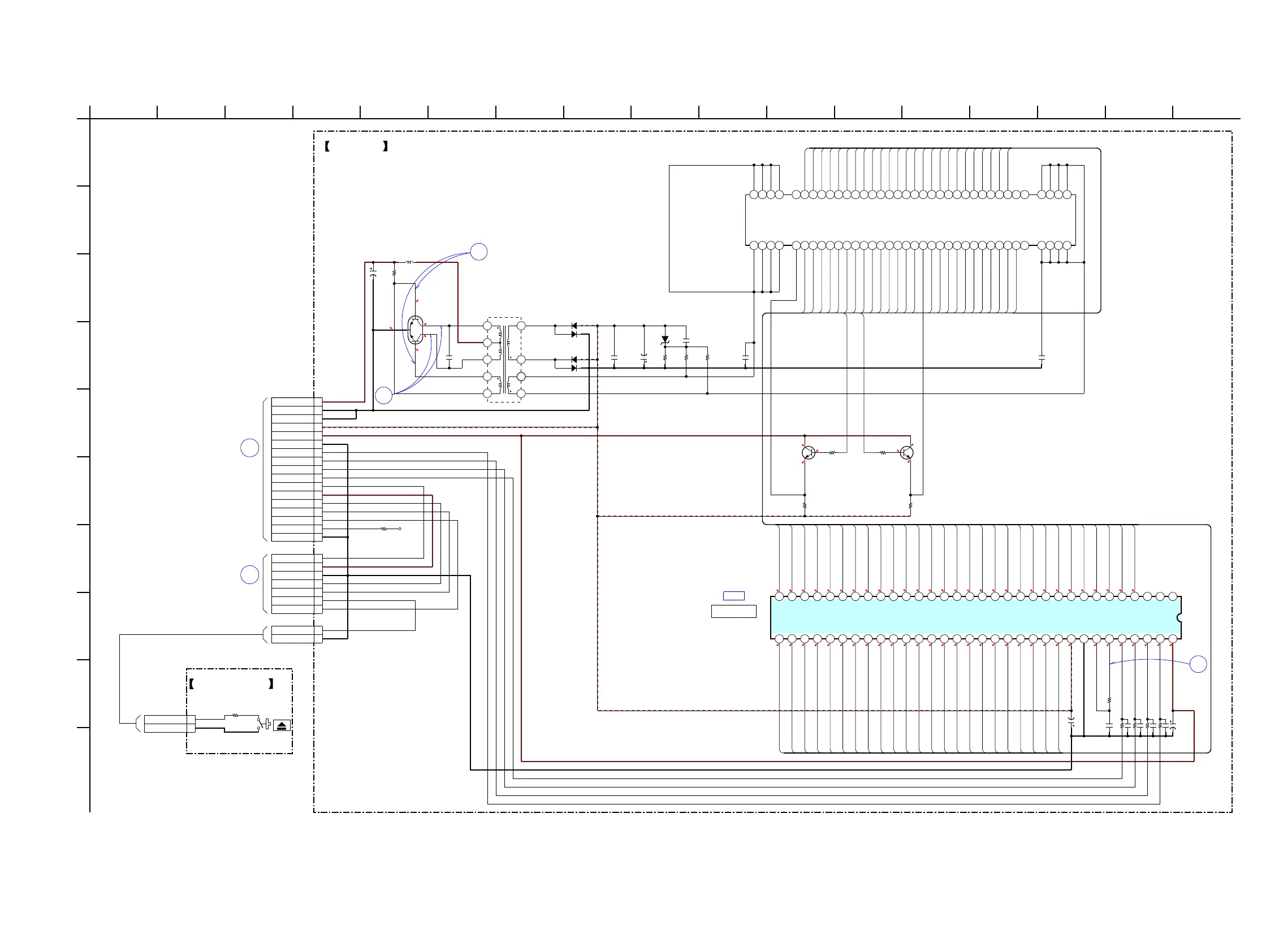Click the dashed transformer outline box
Image resolution: width=1266 pixels, height=952 pixels.
click(x=504, y=360)
